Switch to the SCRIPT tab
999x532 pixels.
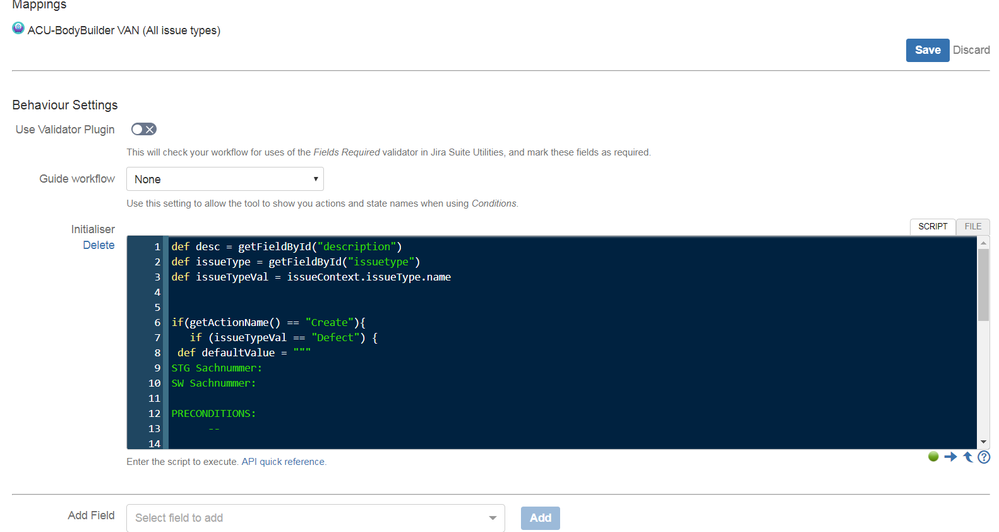933,226
